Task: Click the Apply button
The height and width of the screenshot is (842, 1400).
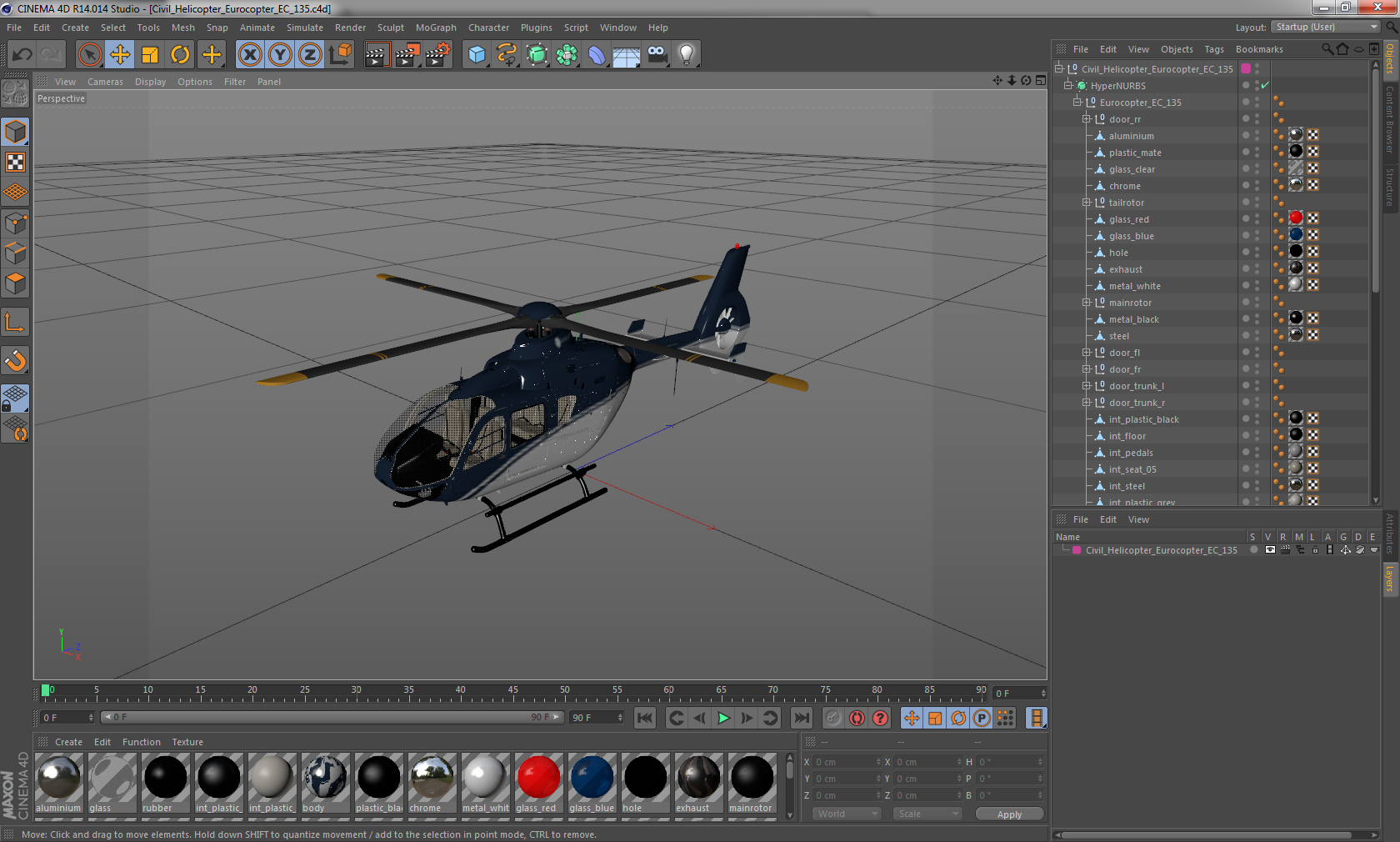Action: pos(1009,814)
